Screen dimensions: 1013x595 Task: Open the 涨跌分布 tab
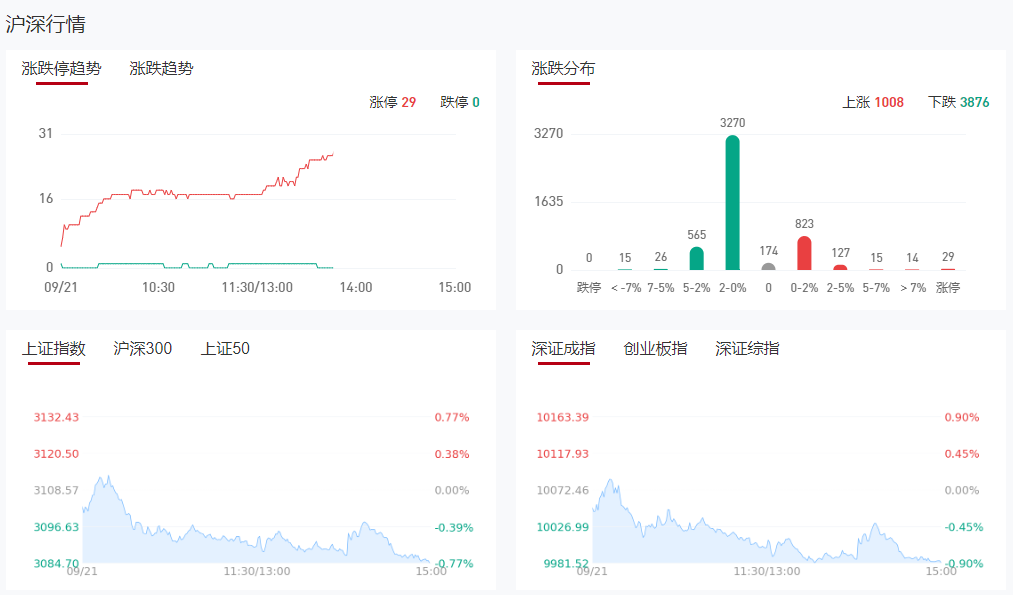[563, 69]
